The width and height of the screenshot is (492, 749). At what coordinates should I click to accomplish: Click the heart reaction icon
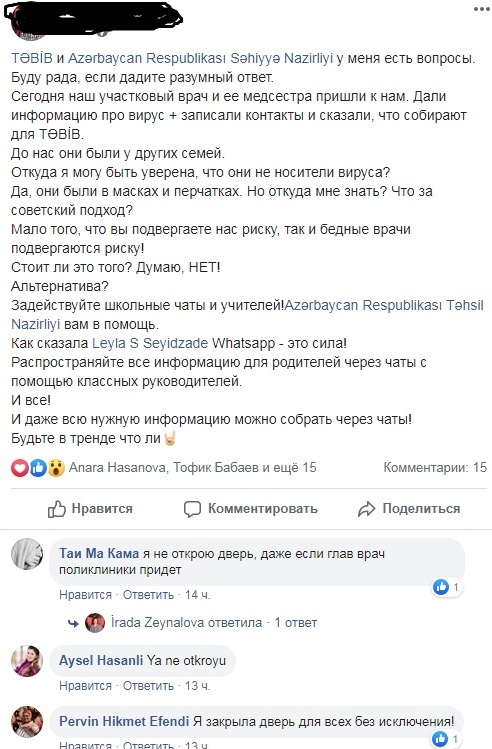pyautogui.click(x=20, y=468)
